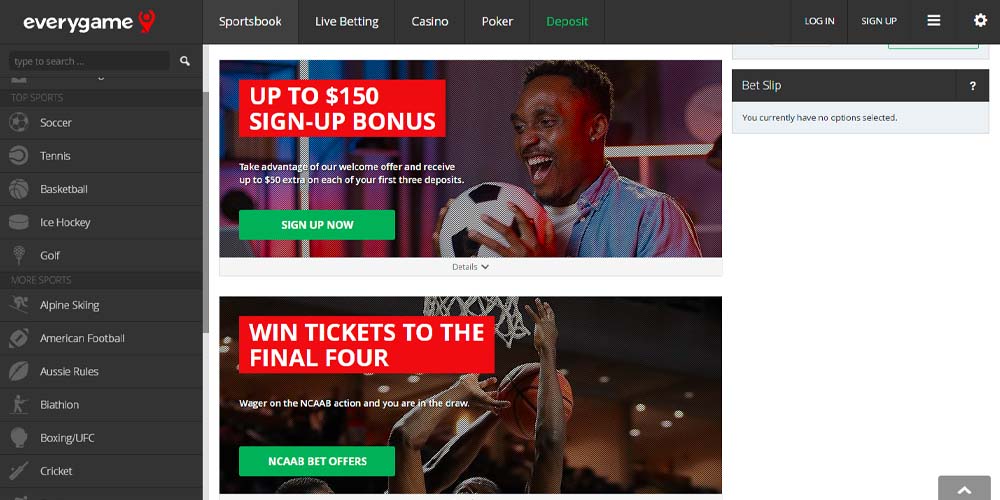Open the Live Betting tab
The width and height of the screenshot is (1000, 500).
[346, 22]
